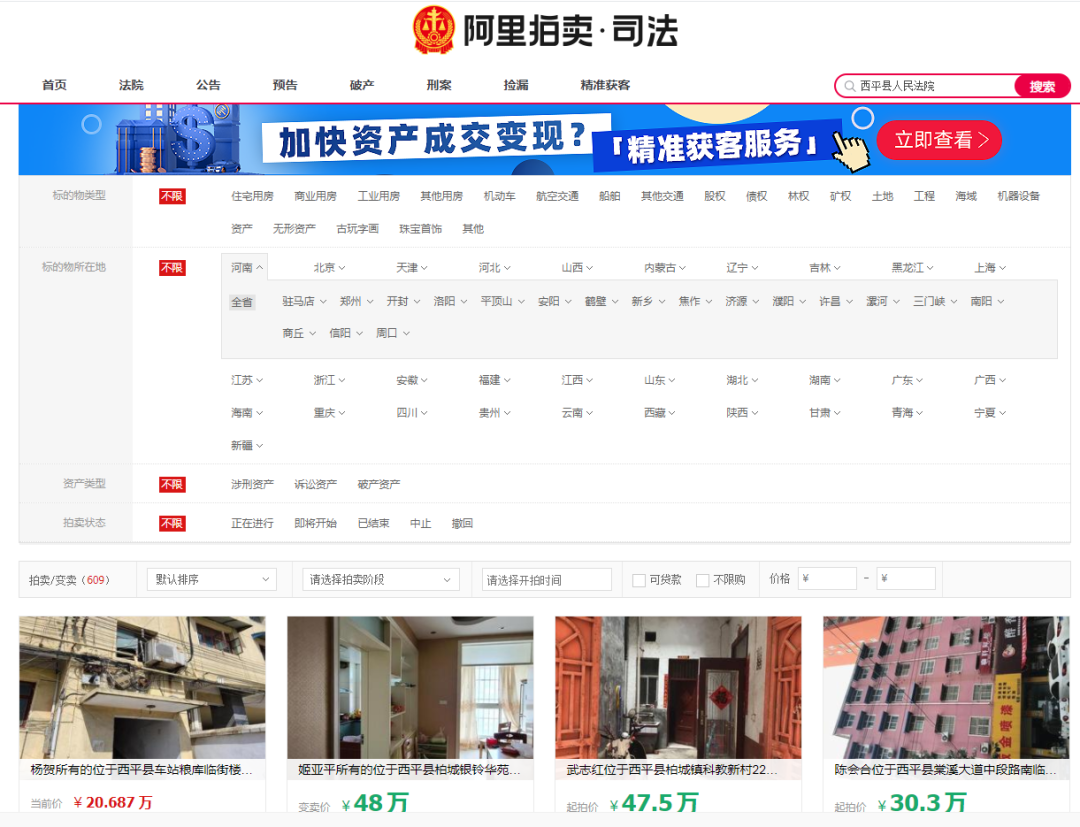Click the 请选择开拍时间 date field
Viewport: 1080px width, 827px height.
(x=546, y=579)
